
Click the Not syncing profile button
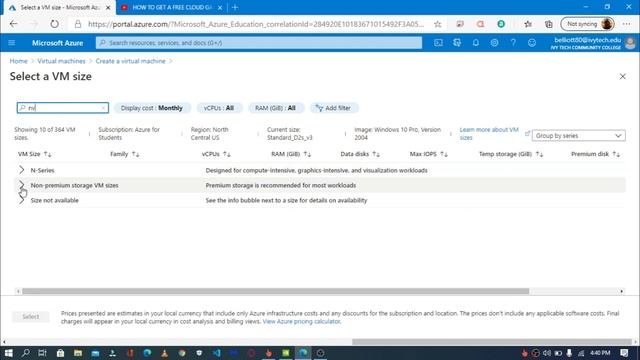[588, 24]
